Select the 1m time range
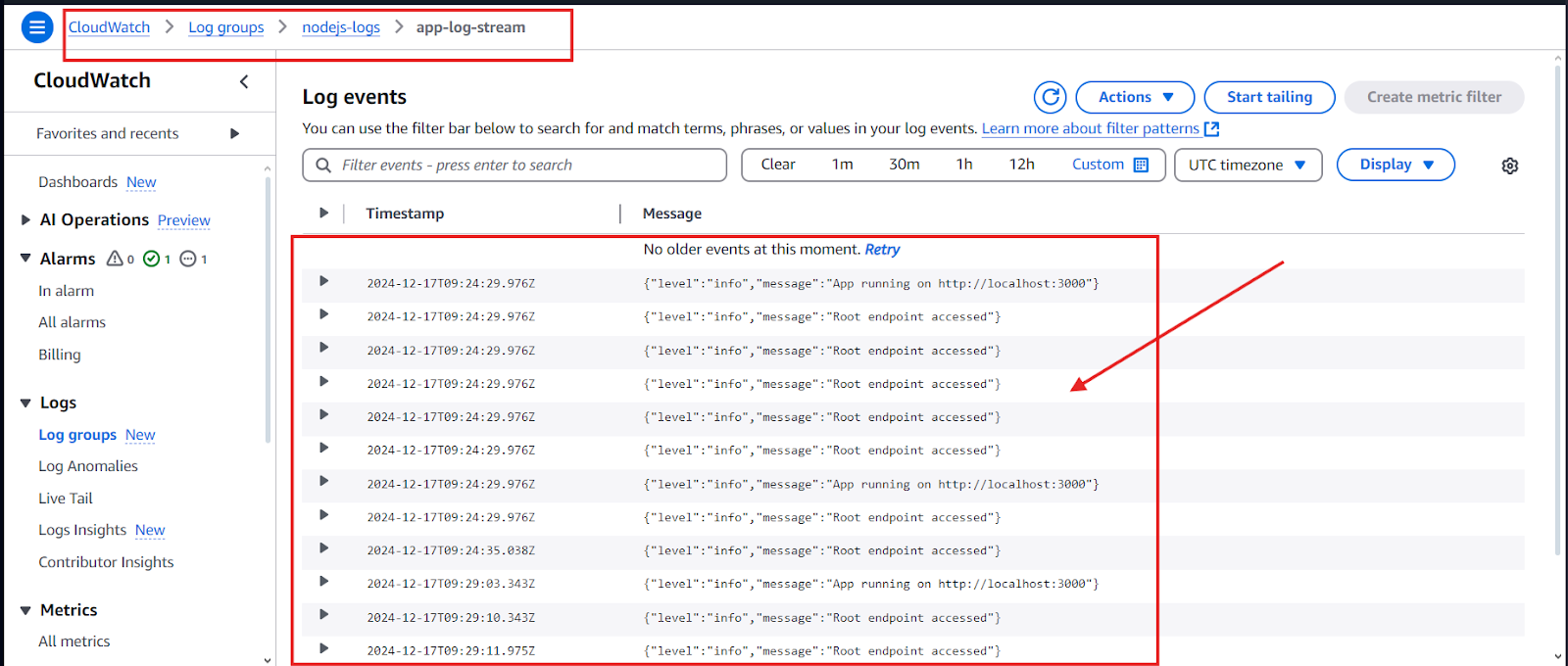Screen dimensions: 1568x666 point(843,165)
